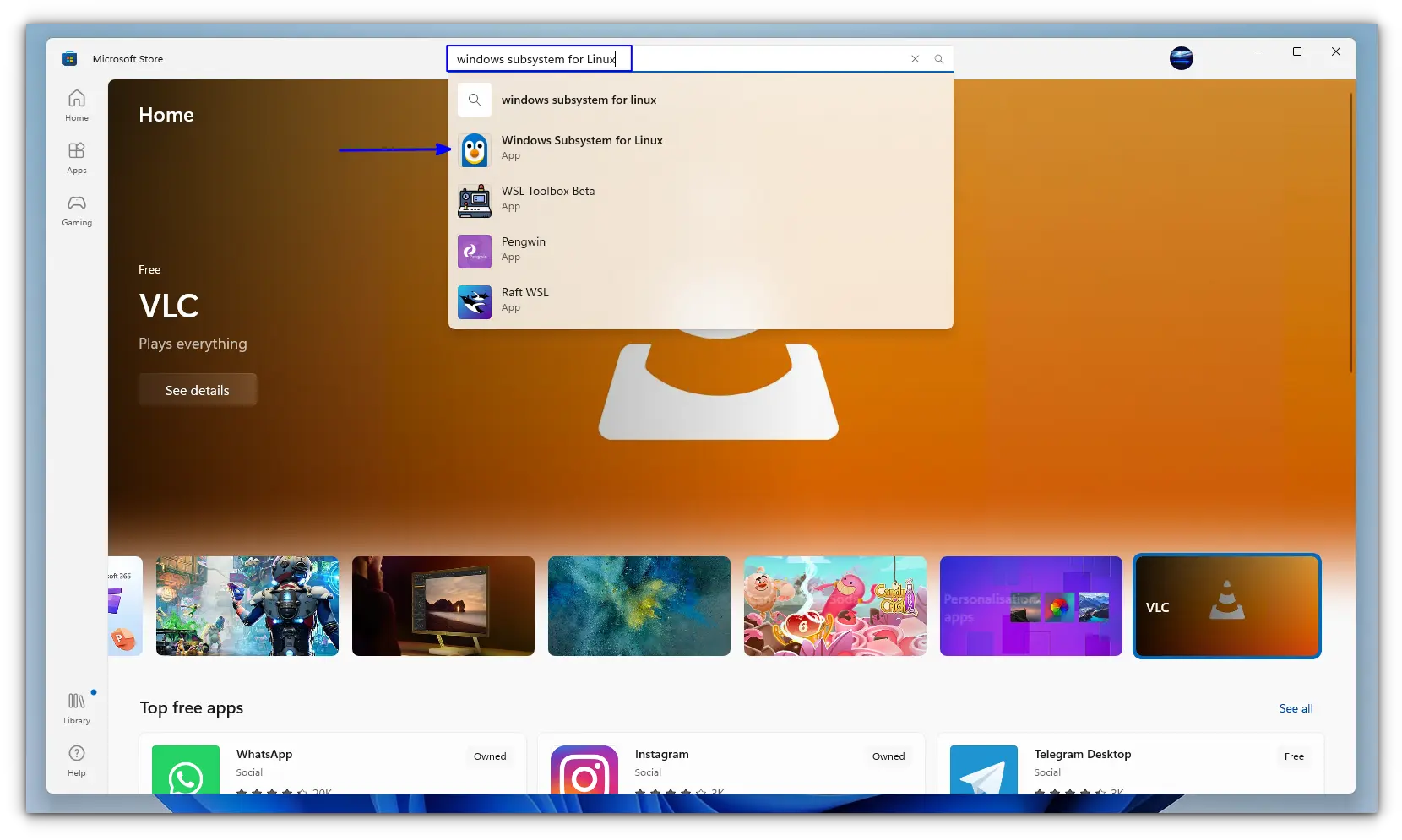Select the Candy Crush carousel thumbnail
Image resolution: width=1402 pixels, height=840 pixels.
835,606
